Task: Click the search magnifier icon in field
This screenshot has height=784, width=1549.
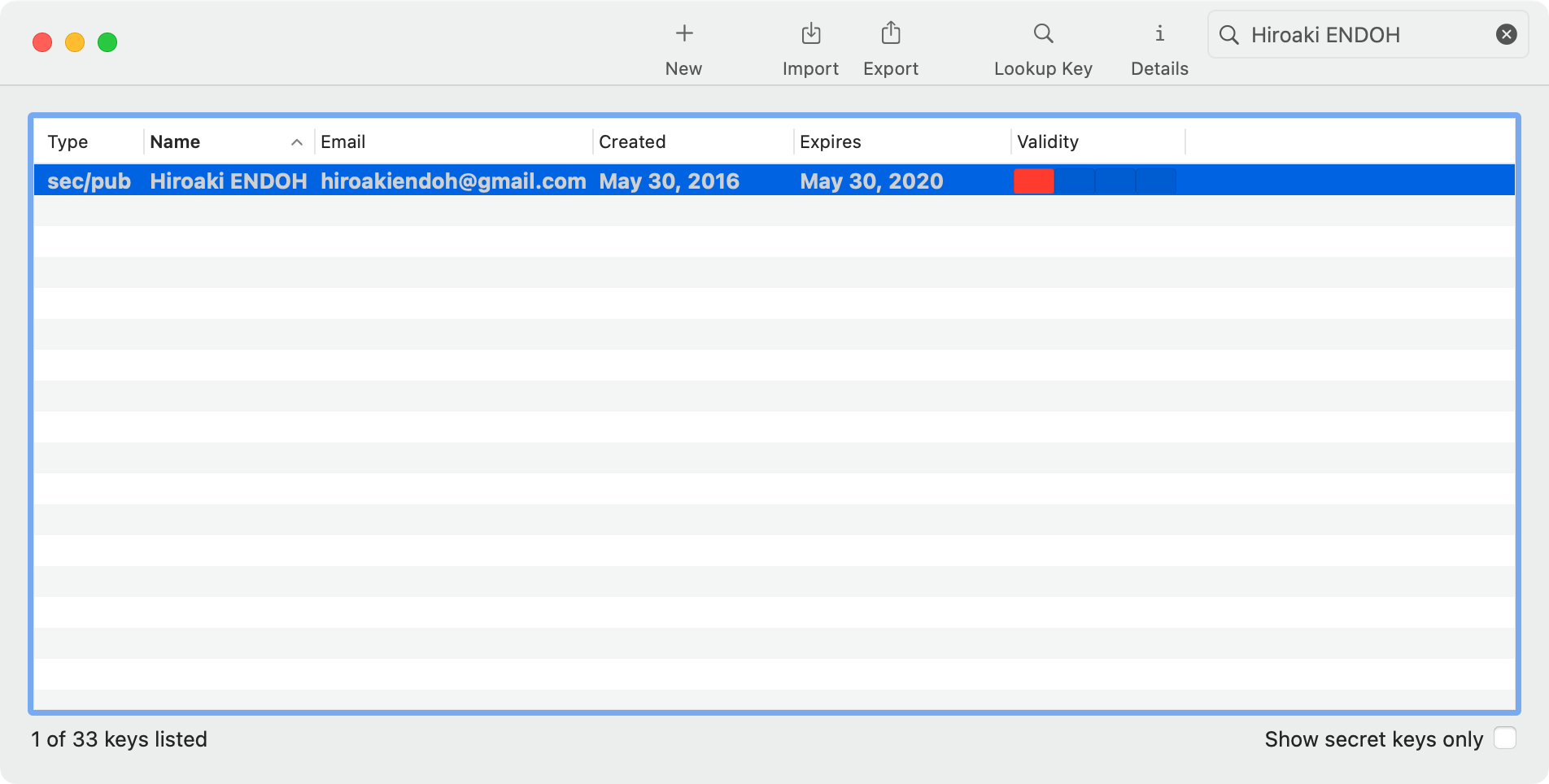Action: 1229,35
